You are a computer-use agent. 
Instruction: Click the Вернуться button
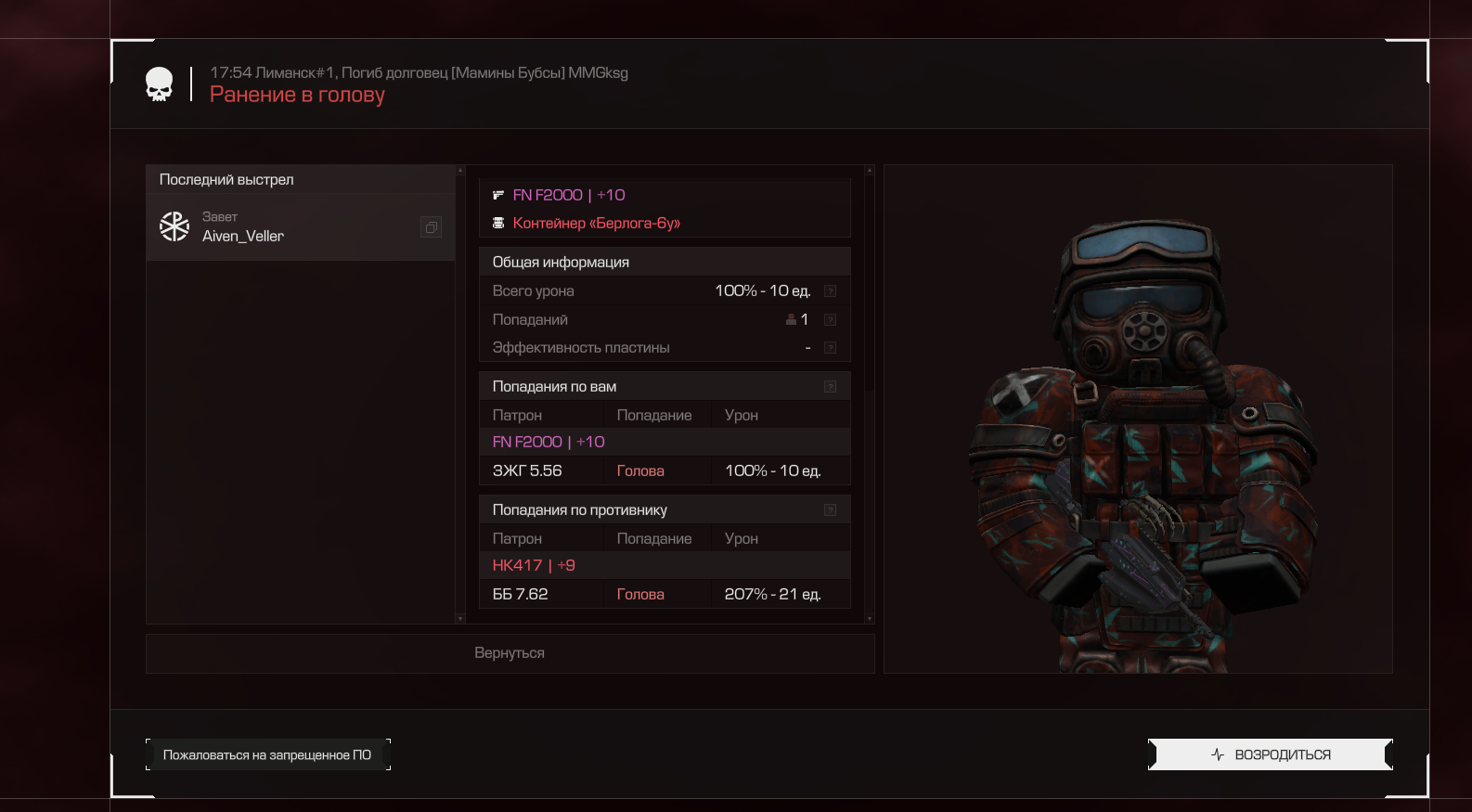(x=510, y=653)
